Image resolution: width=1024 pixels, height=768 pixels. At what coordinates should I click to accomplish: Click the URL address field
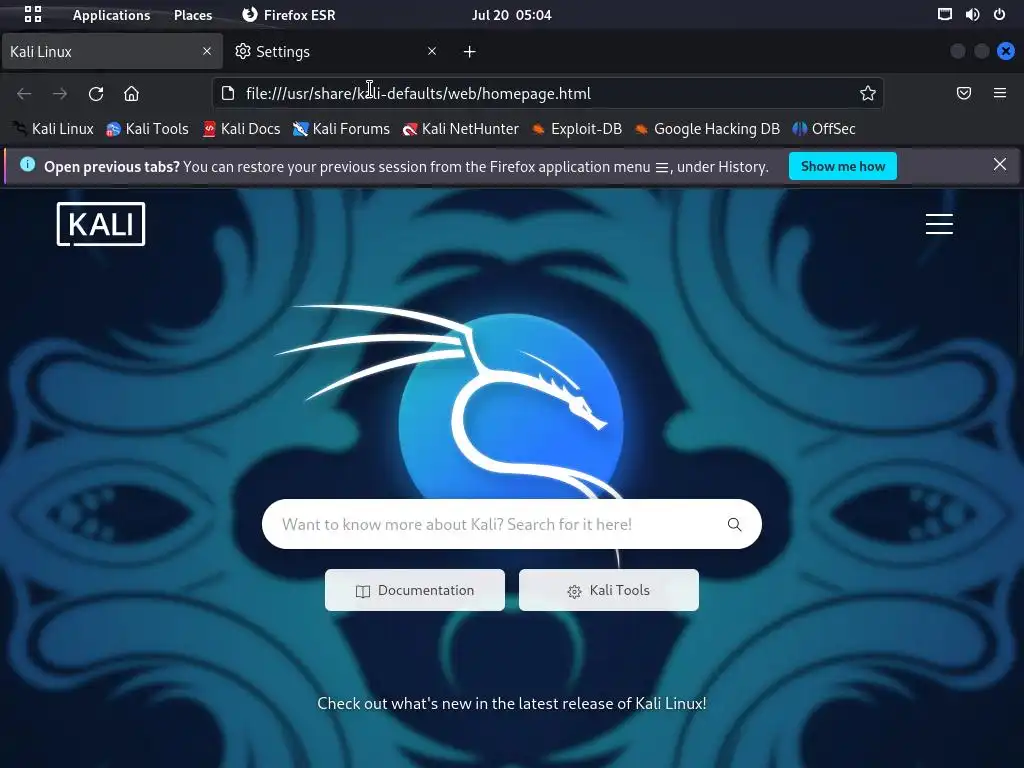coord(547,93)
